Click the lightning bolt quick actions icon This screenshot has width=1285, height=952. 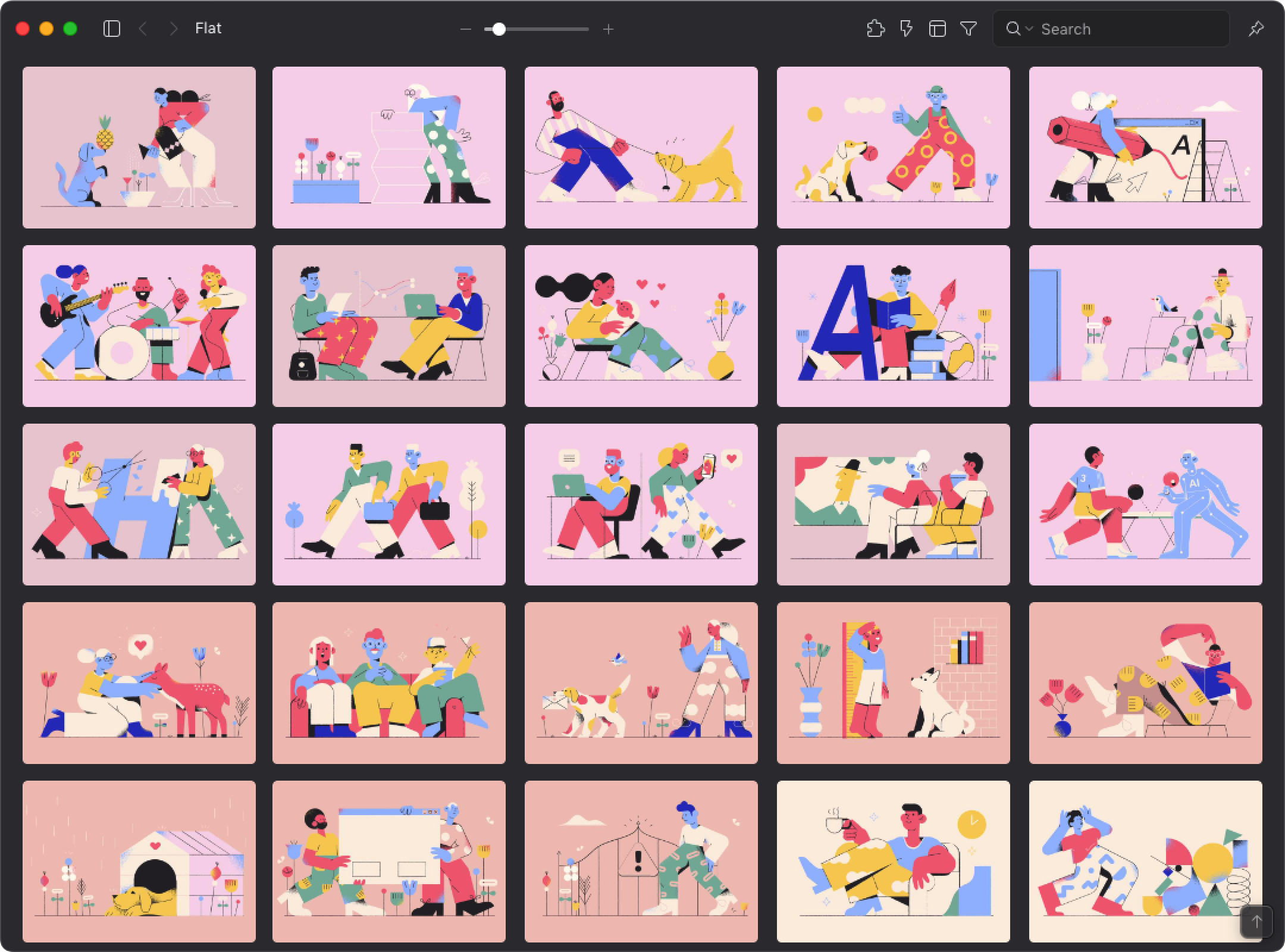click(x=906, y=28)
